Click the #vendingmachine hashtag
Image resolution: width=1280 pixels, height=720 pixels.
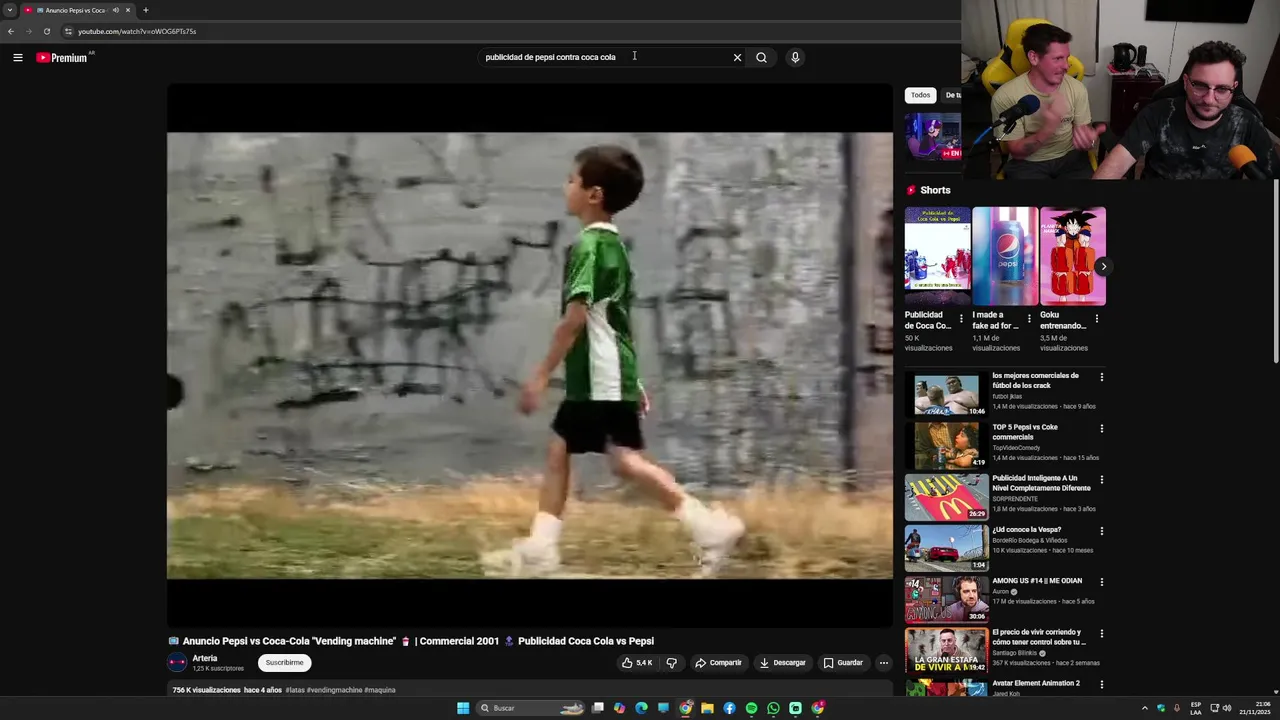tap(334, 690)
